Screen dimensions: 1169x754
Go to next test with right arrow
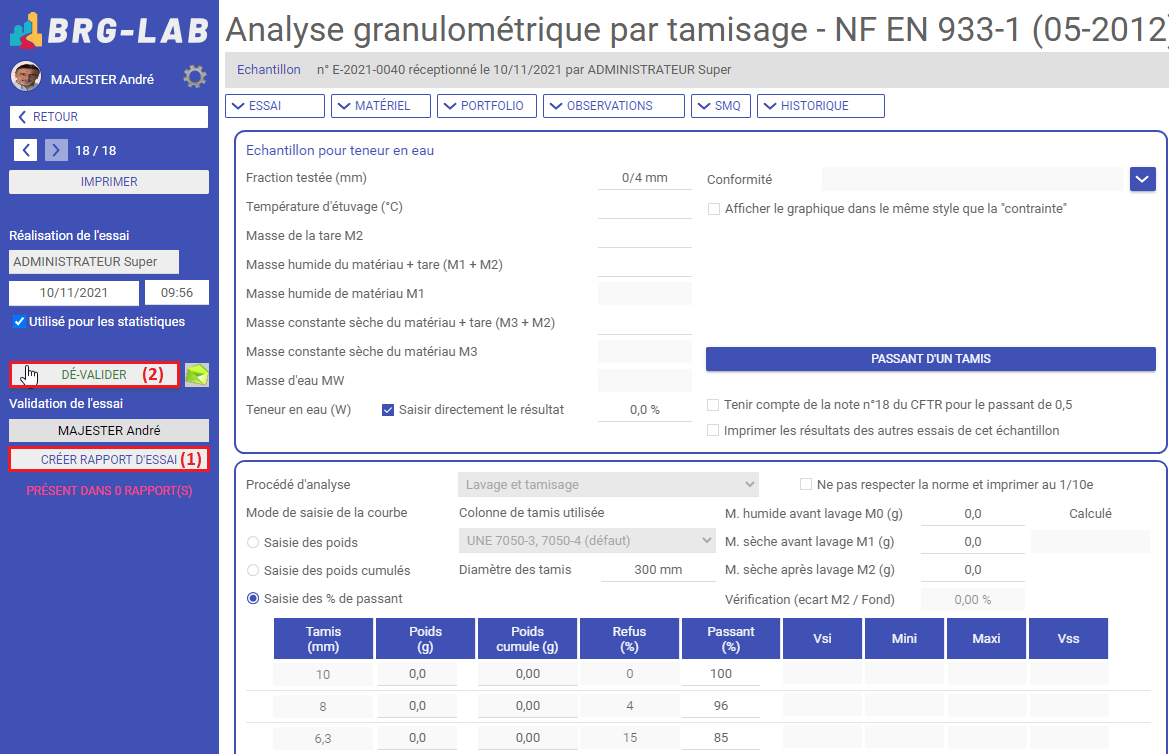pos(56,151)
